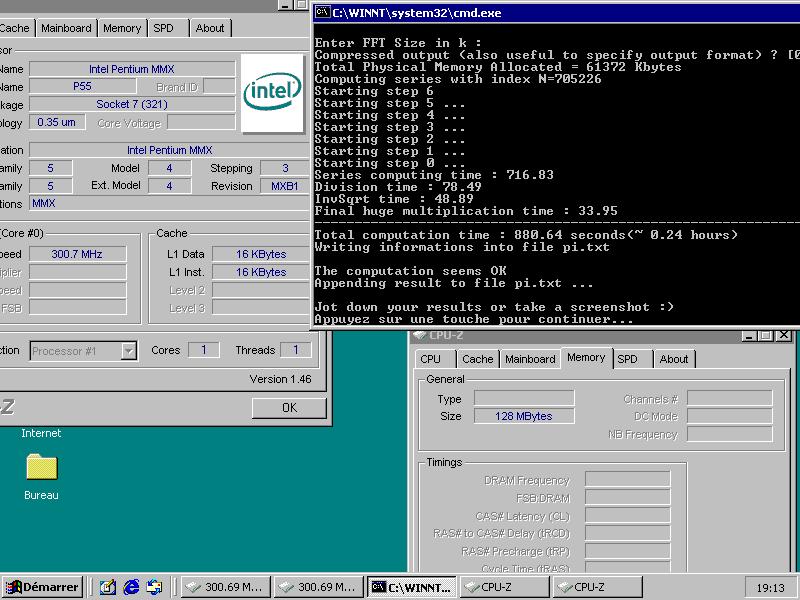
Task: Select the Bureau folder icon on desktop
Action: pyautogui.click(x=41, y=467)
